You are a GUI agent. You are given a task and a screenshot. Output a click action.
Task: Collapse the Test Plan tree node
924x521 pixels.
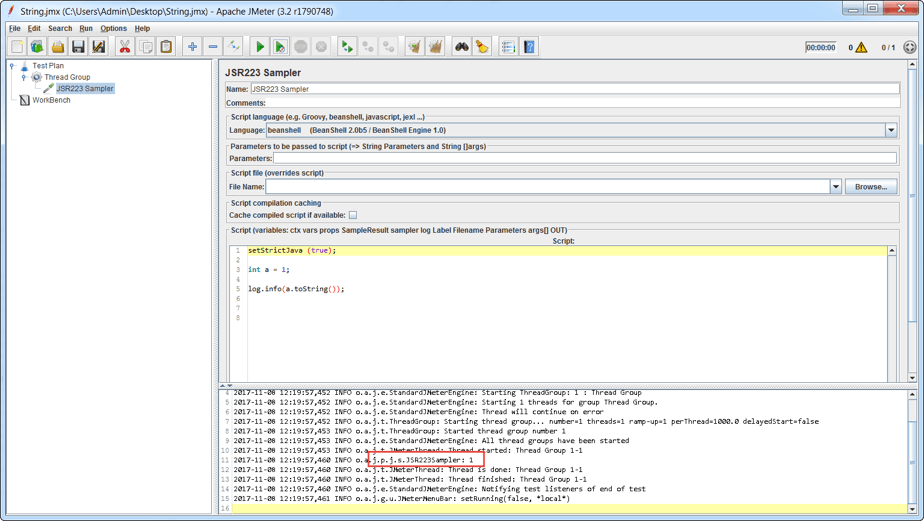tap(12, 66)
